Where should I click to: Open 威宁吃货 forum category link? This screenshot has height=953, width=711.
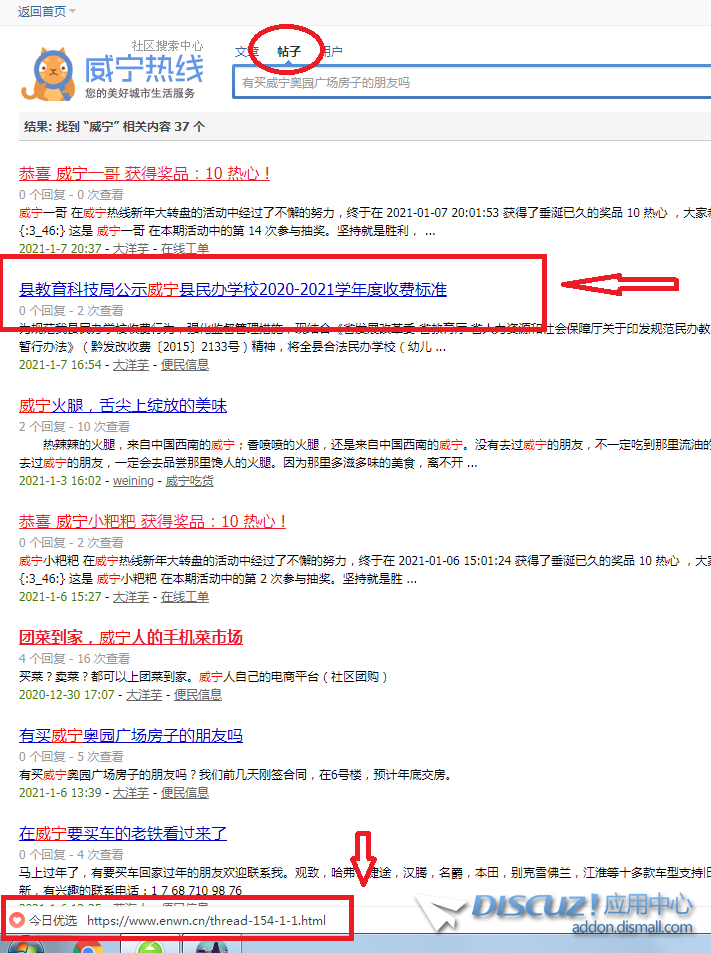click(x=189, y=481)
